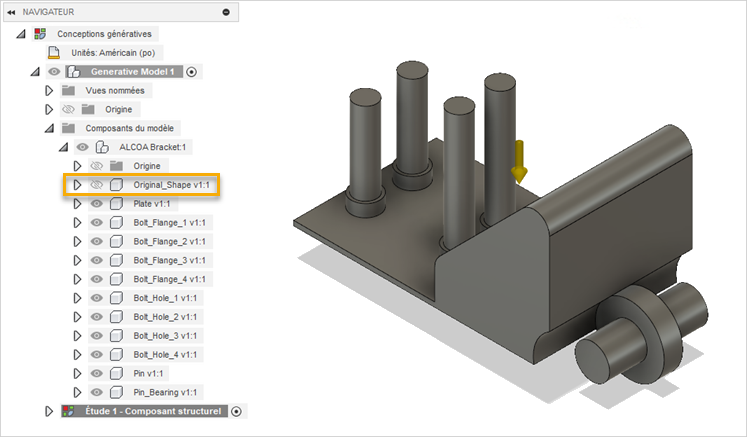Viewport: 747px width, 437px height.
Task: Click the Bolt_Flange_4 v1:1 body icon
Action: (x=116, y=279)
